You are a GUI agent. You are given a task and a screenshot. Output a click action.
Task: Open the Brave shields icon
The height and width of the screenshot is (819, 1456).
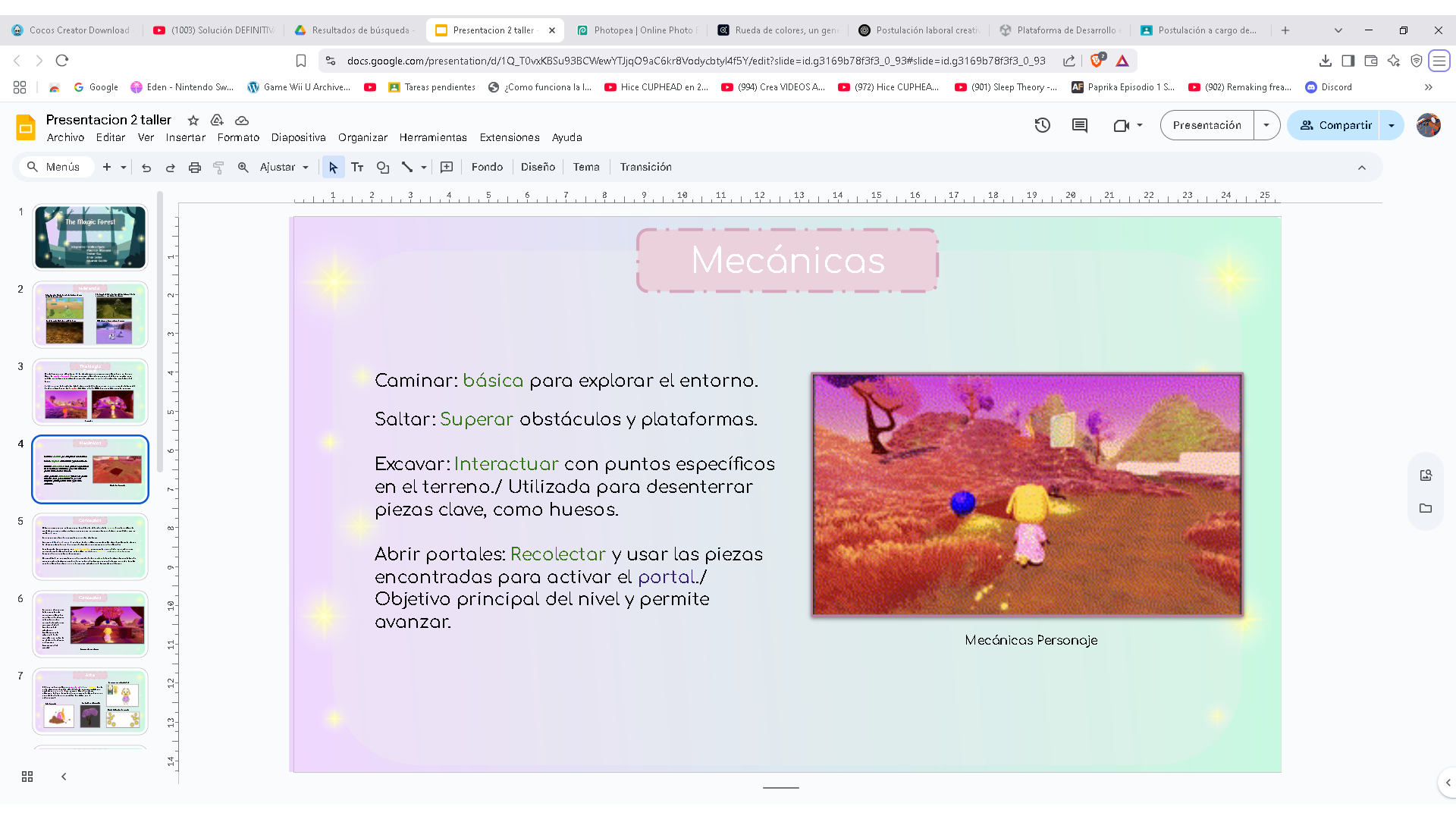1097,61
